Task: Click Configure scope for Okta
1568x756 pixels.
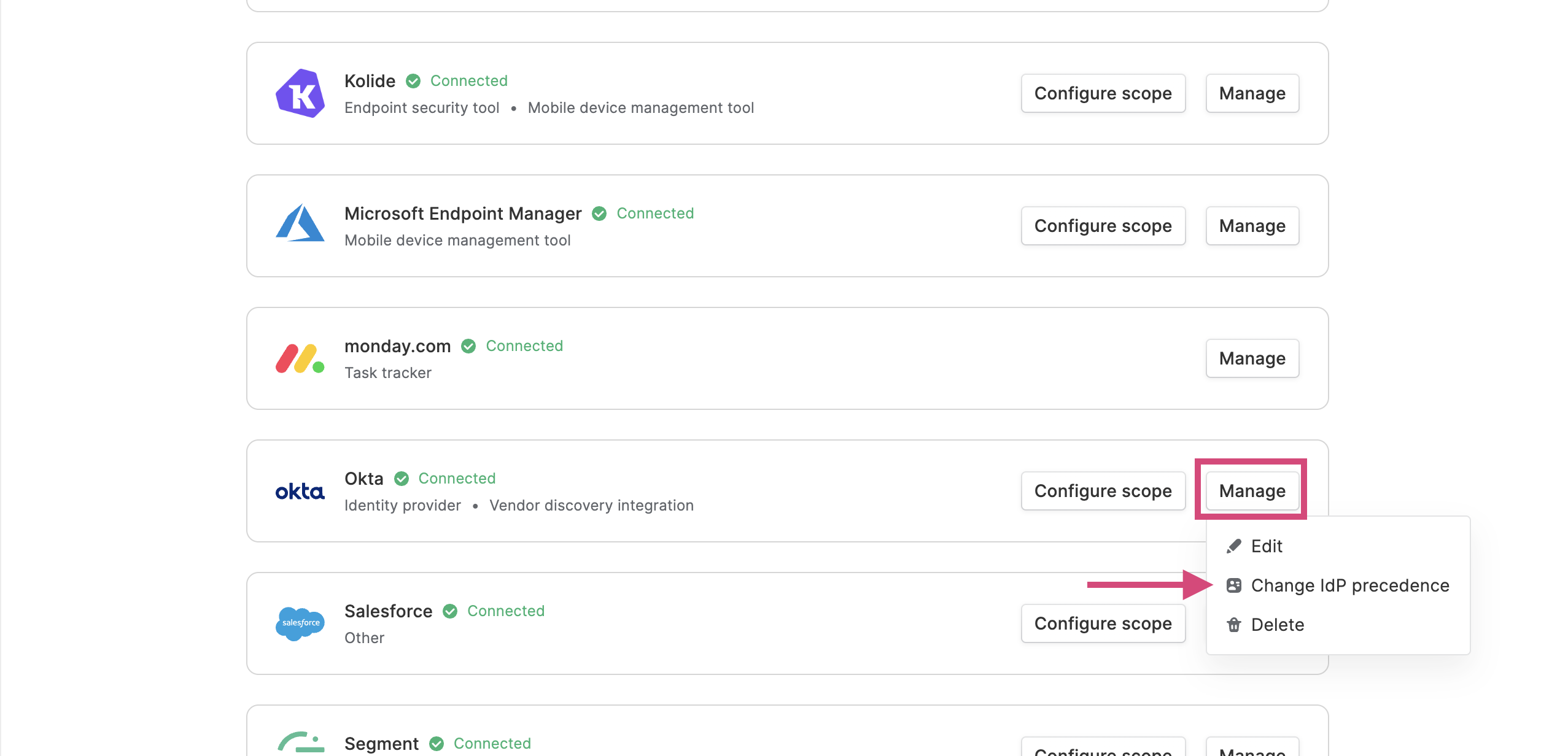Action: pyautogui.click(x=1103, y=491)
